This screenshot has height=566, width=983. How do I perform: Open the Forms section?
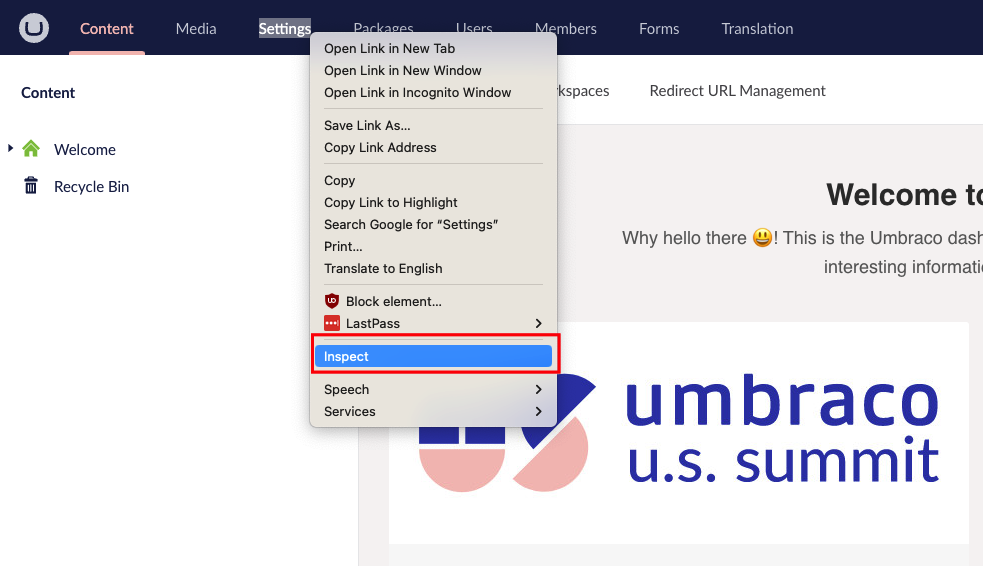tap(659, 29)
